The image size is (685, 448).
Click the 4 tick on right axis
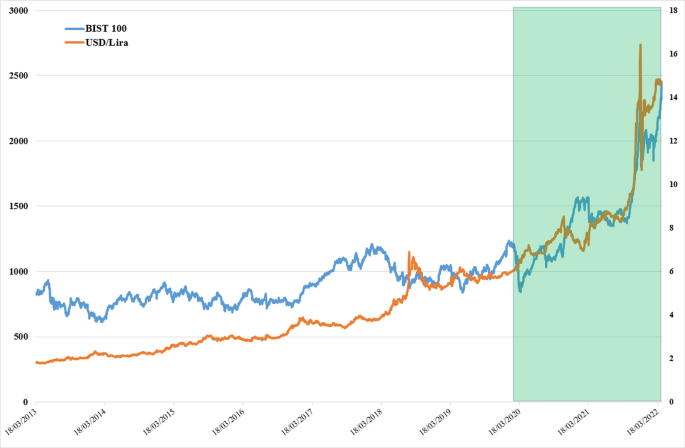pyautogui.click(x=670, y=315)
